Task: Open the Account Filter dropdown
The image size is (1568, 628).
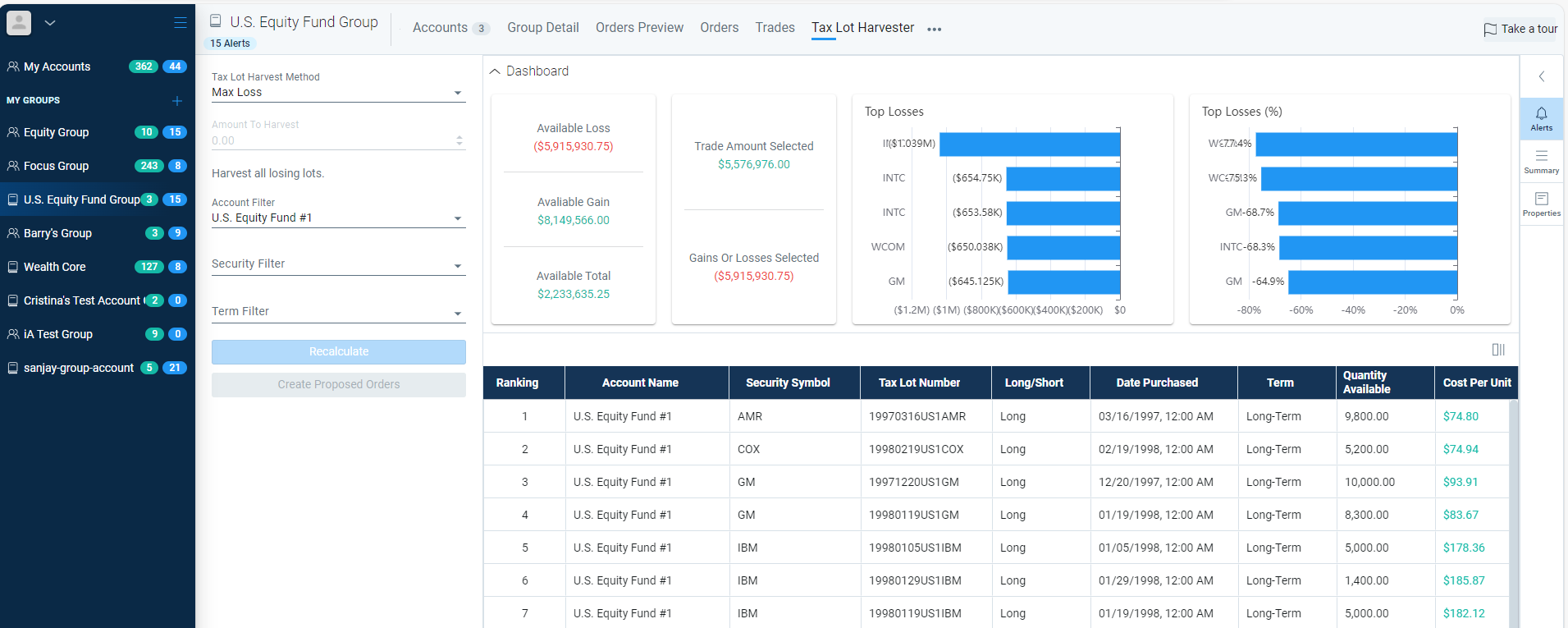Action: point(338,218)
